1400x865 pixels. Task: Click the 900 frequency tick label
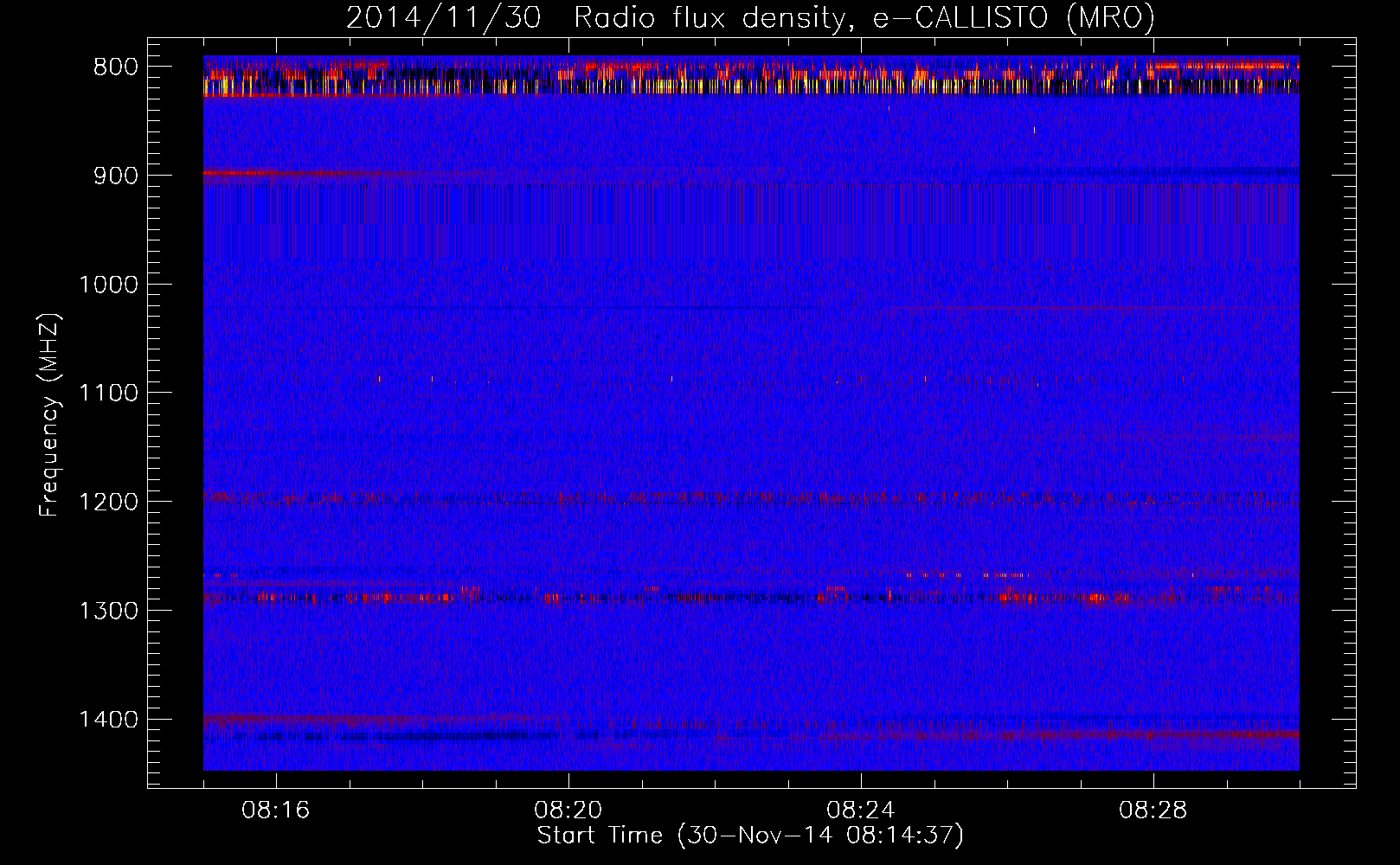click(115, 176)
